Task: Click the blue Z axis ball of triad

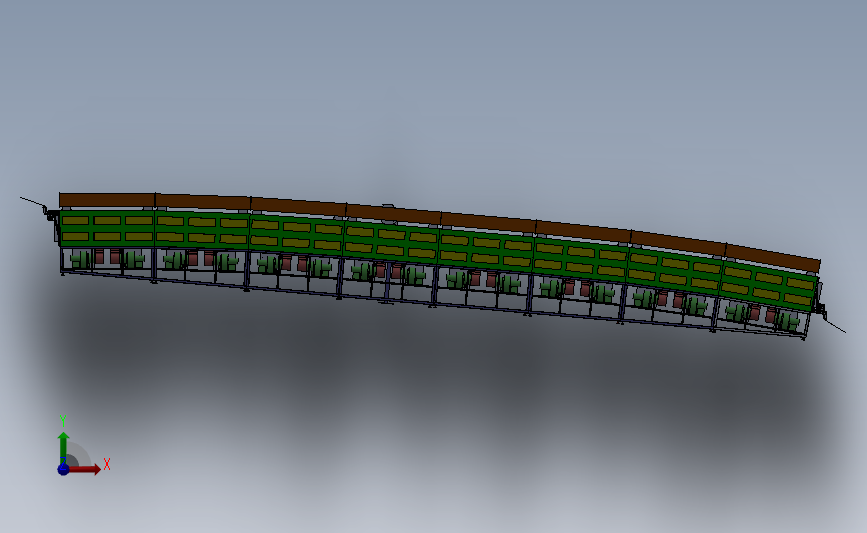Action: point(63,469)
